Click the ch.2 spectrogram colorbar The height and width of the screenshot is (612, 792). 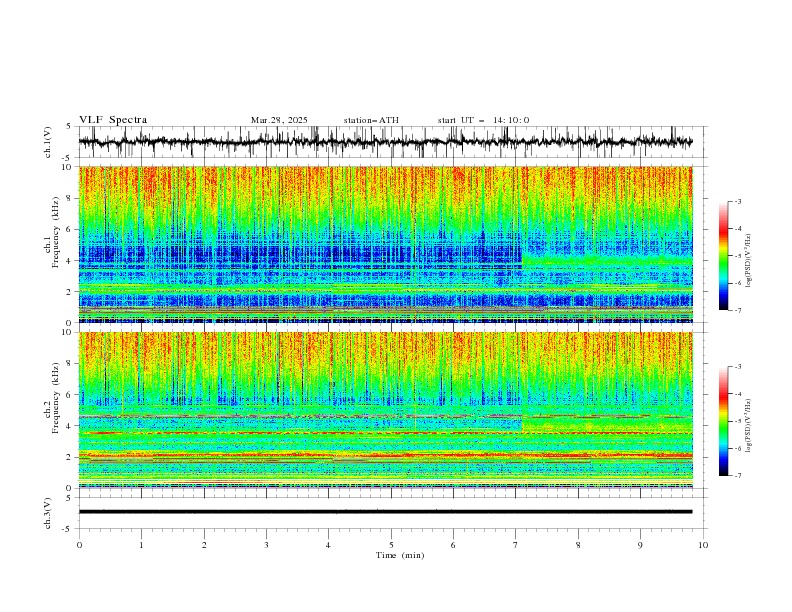point(723,421)
